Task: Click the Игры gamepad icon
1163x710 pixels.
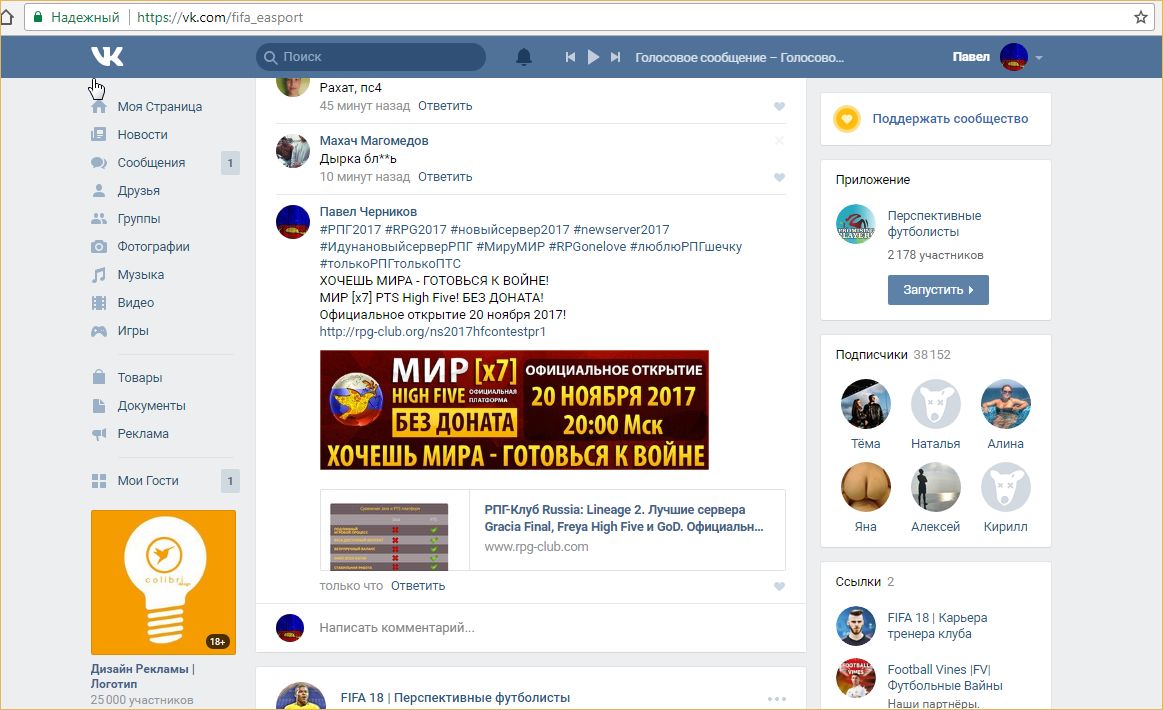Action: click(x=99, y=331)
